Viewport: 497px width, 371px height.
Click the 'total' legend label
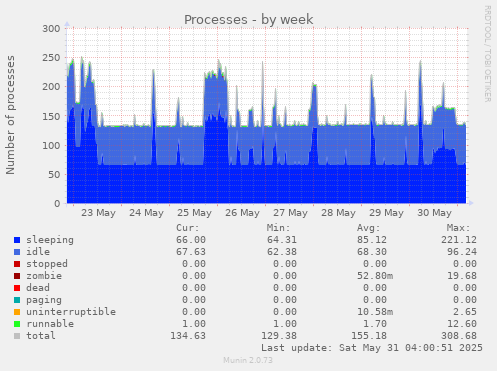(x=41, y=336)
